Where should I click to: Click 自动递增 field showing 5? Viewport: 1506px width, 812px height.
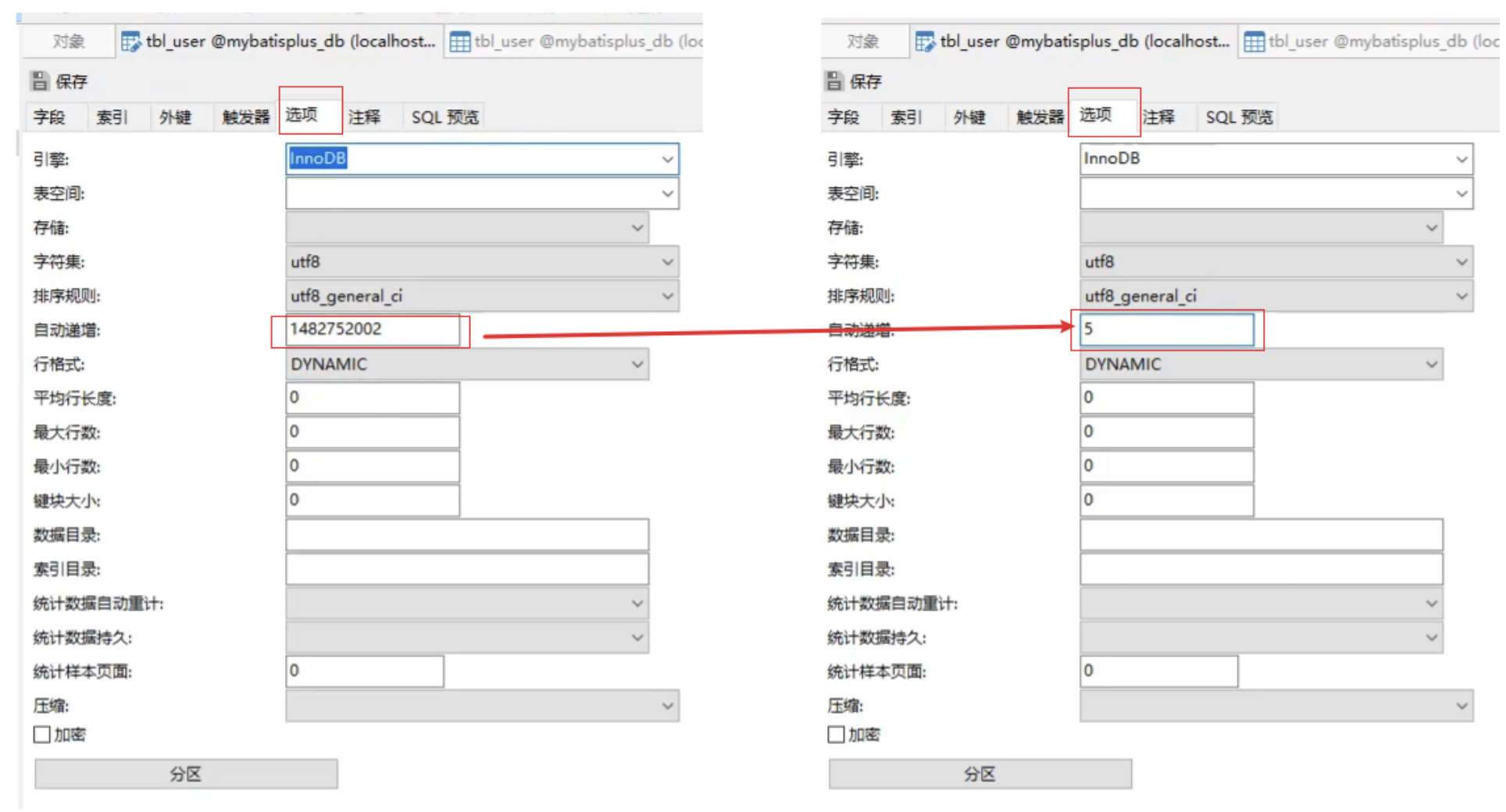pos(1167,329)
